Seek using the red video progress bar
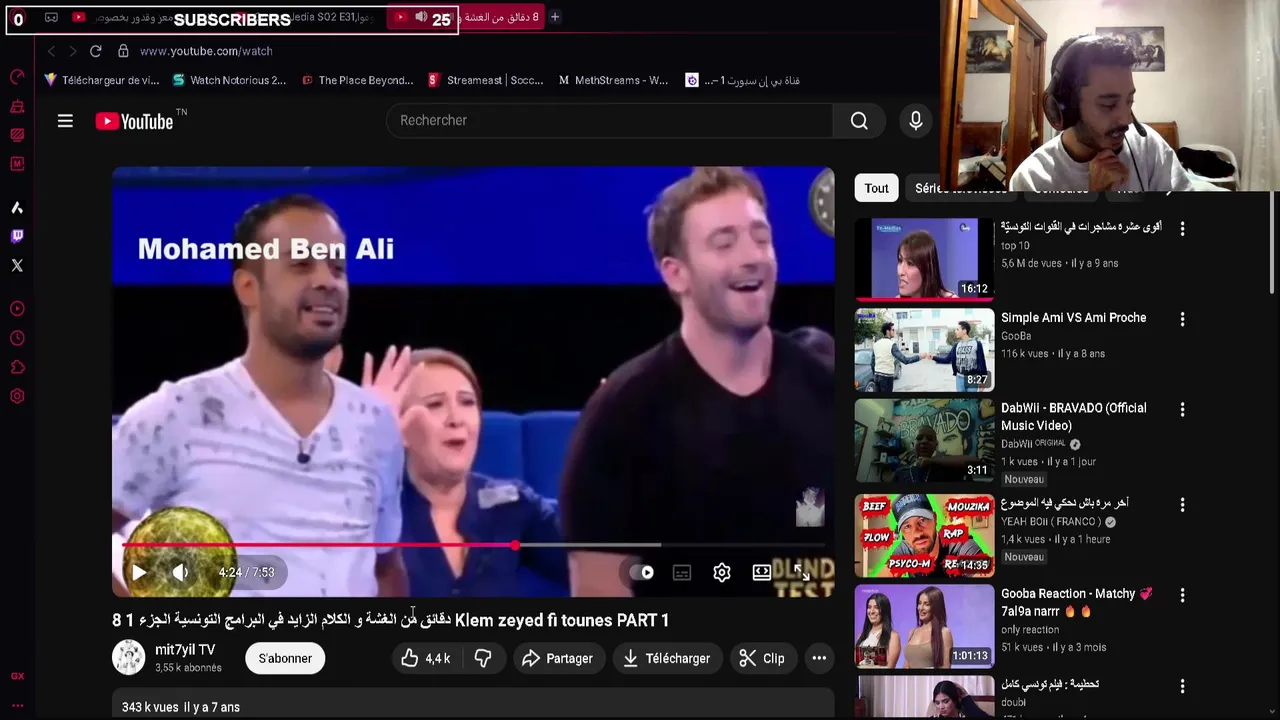Viewport: 1280px width, 720px height. click(x=475, y=545)
